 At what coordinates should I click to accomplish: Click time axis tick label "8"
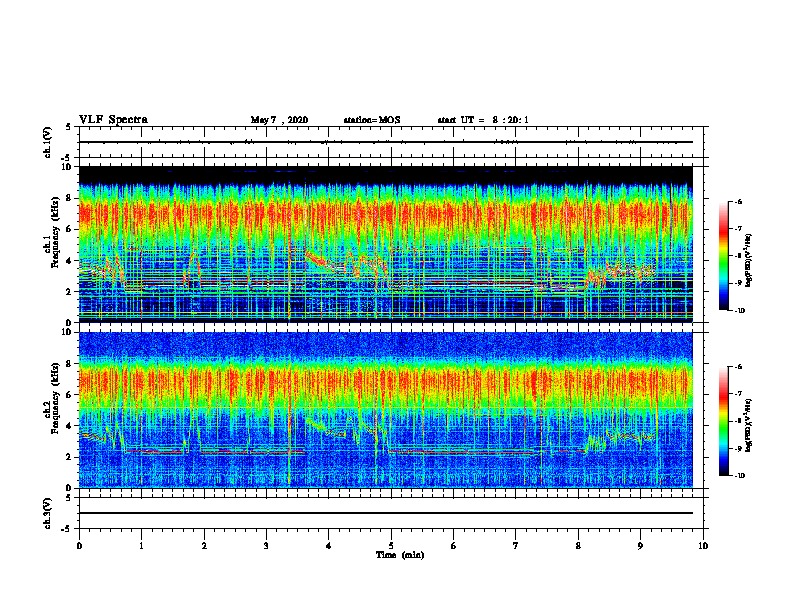pos(578,546)
